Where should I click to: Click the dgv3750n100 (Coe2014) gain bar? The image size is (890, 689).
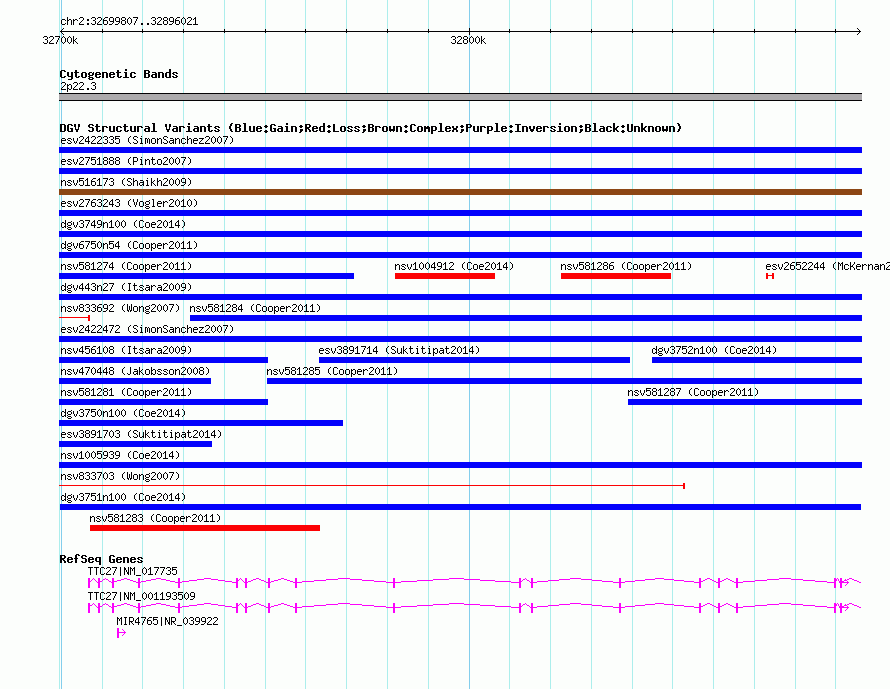pos(201,423)
